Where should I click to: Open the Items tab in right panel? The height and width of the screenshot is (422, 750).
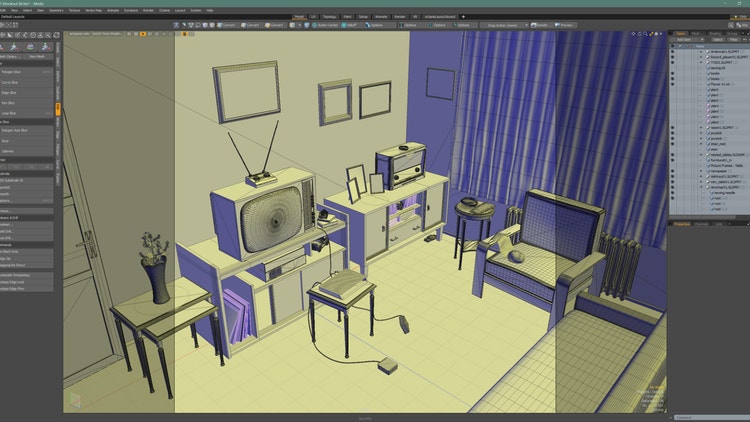(x=681, y=33)
